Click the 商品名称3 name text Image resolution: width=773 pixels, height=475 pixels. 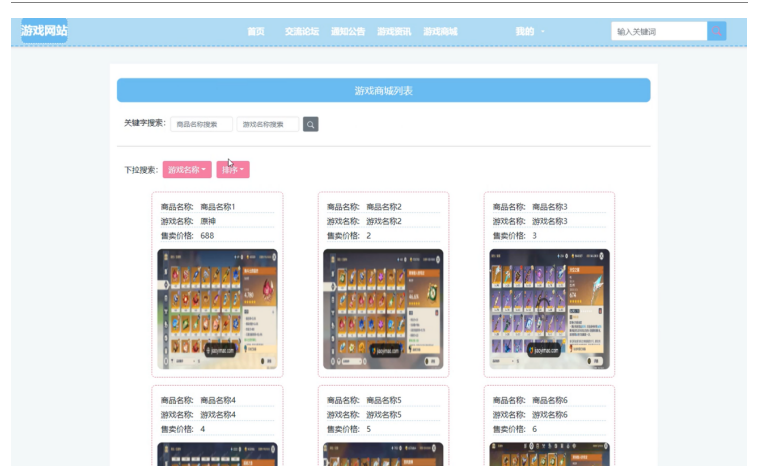click(x=550, y=206)
